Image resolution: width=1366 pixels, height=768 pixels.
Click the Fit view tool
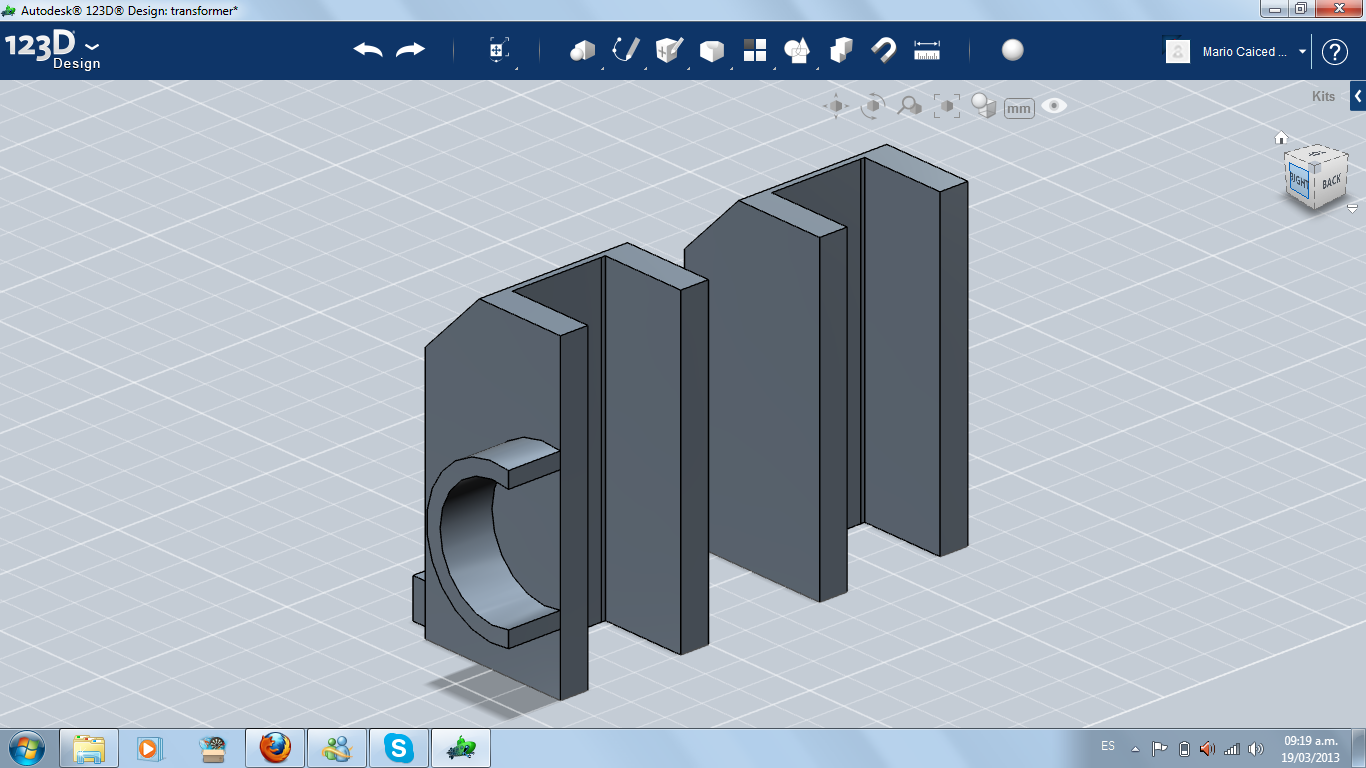[x=946, y=106]
